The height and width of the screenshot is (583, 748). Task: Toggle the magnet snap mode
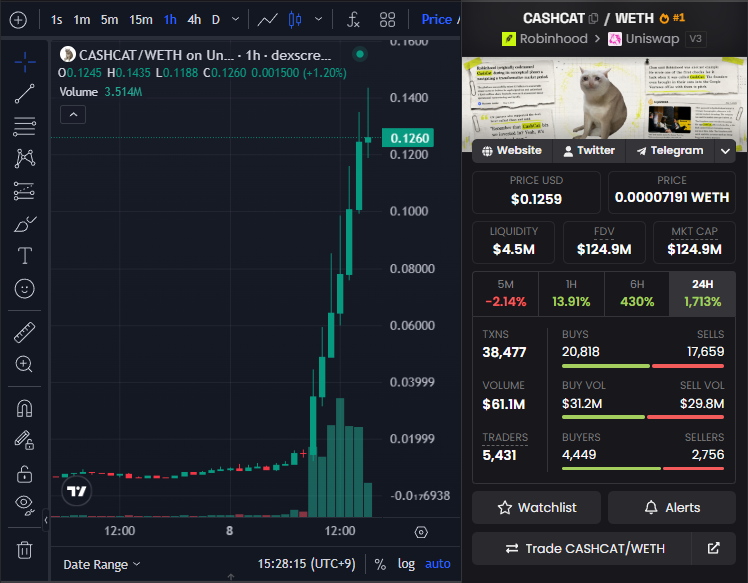coord(24,408)
